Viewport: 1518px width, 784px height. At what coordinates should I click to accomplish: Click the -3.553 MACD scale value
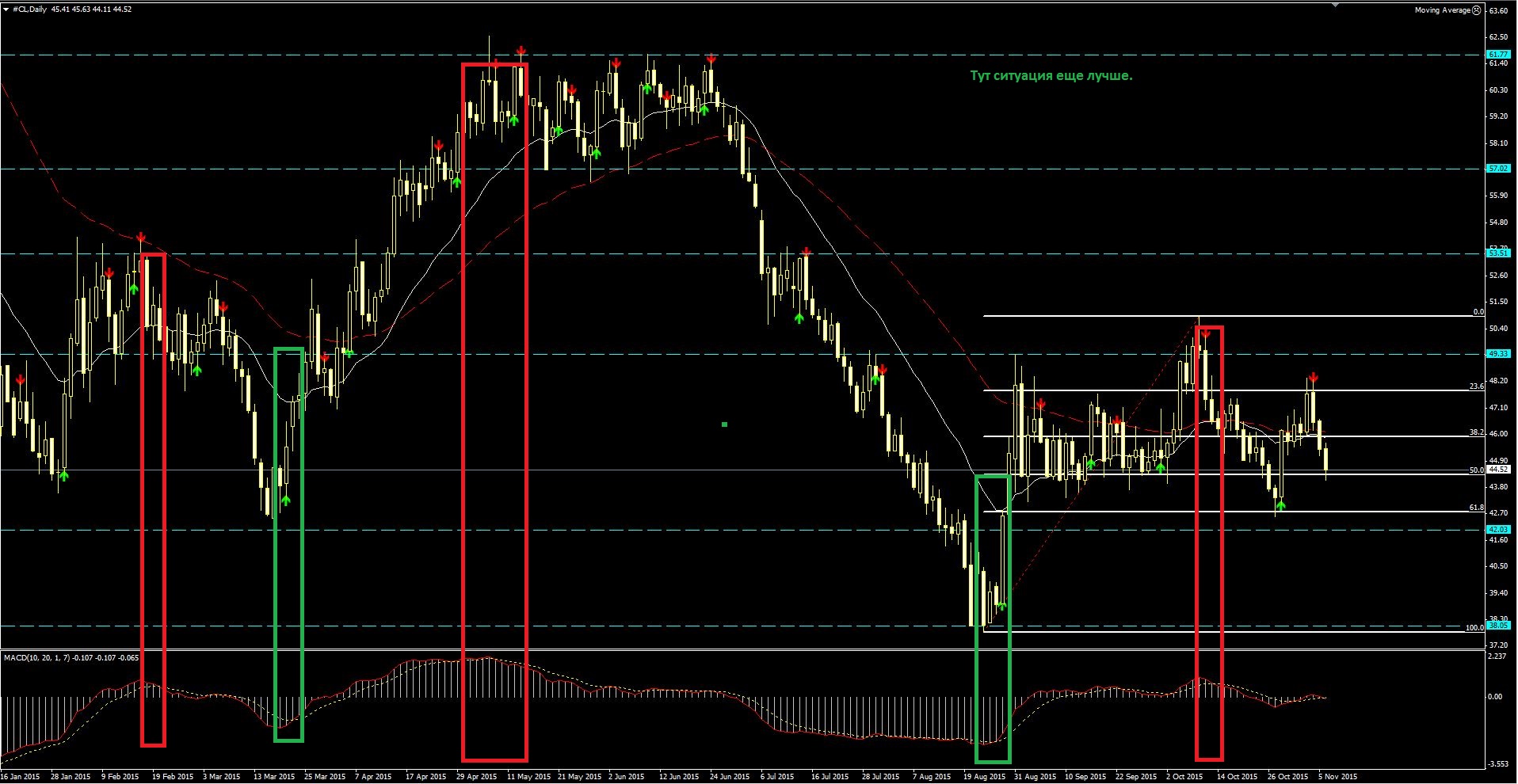(1498, 764)
